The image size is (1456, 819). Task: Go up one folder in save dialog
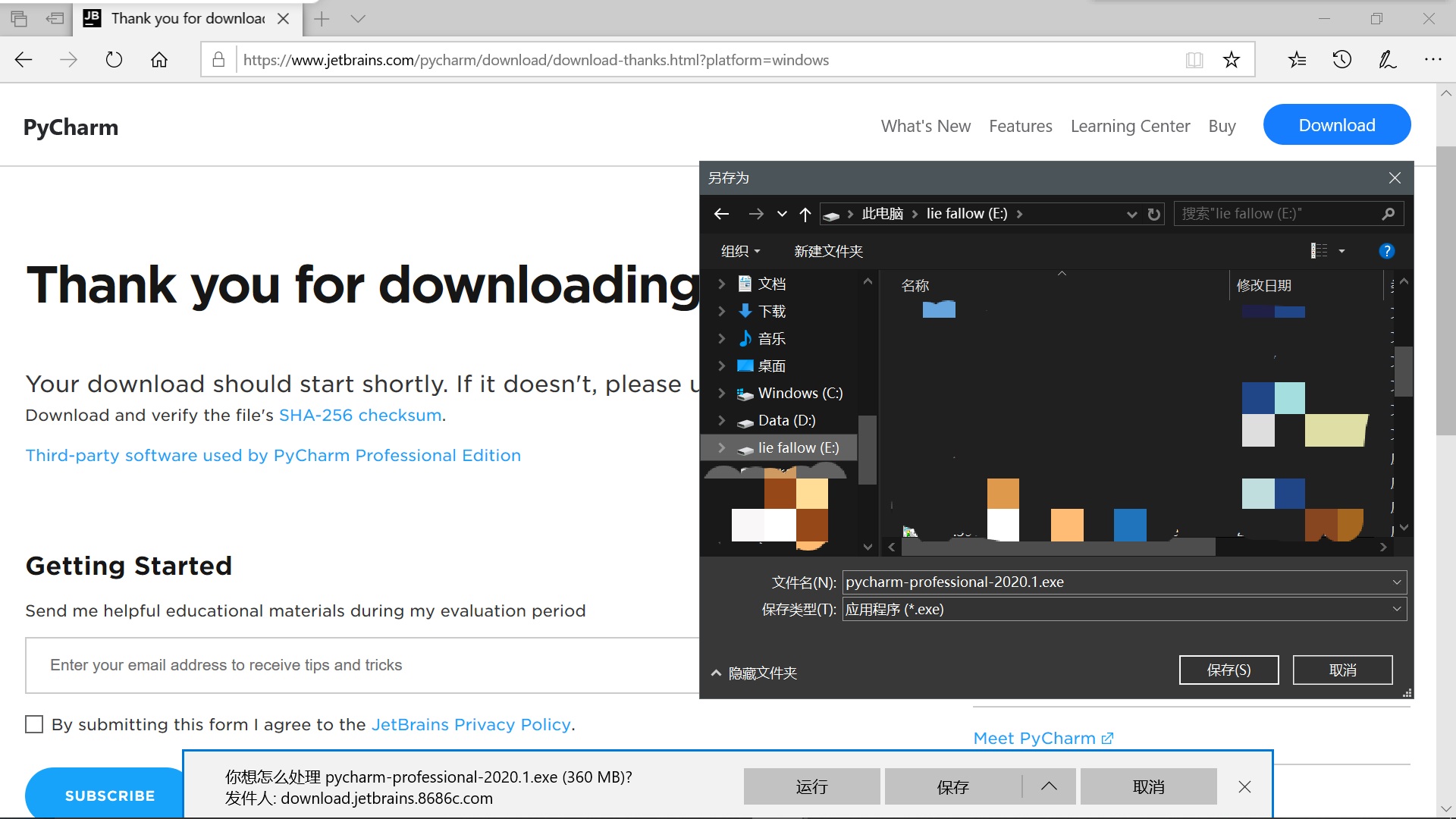tap(805, 215)
